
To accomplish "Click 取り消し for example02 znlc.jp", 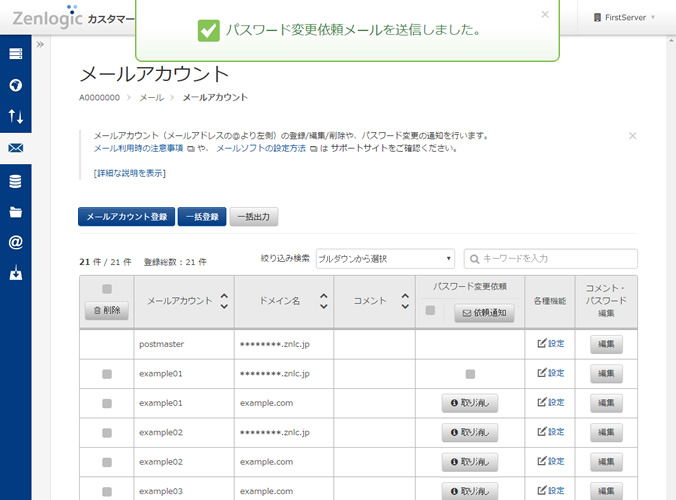I will pyautogui.click(x=469, y=432).
